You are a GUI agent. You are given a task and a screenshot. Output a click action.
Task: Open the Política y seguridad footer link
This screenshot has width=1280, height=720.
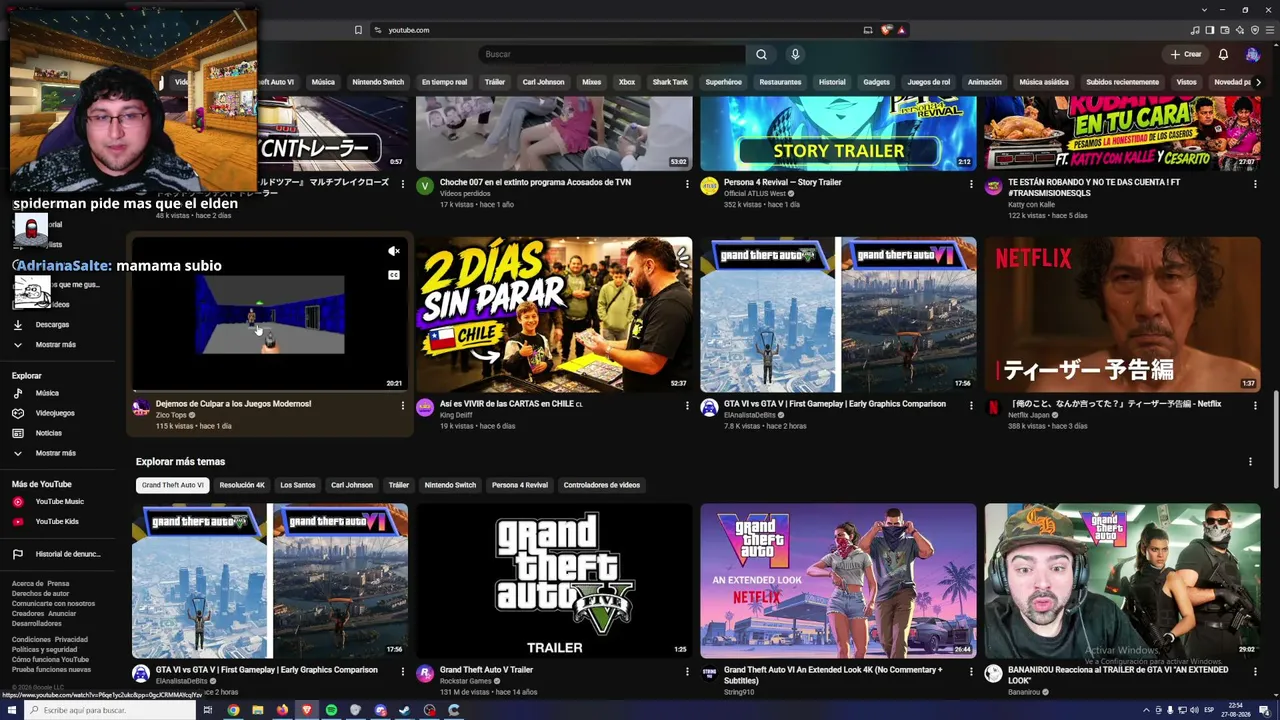[x=43, y=650]
